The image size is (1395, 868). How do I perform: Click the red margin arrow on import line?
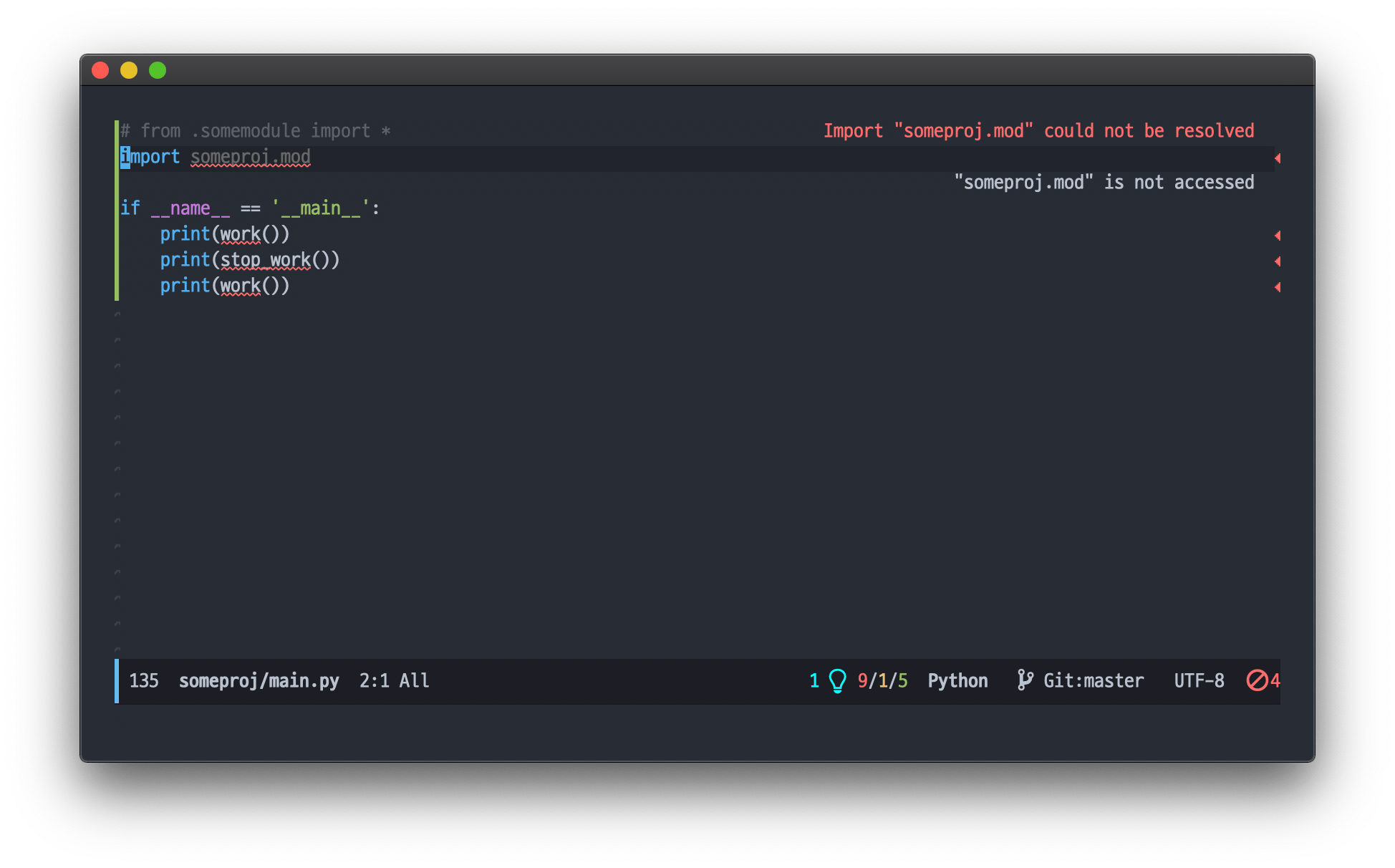click(x=1277, y=158)
